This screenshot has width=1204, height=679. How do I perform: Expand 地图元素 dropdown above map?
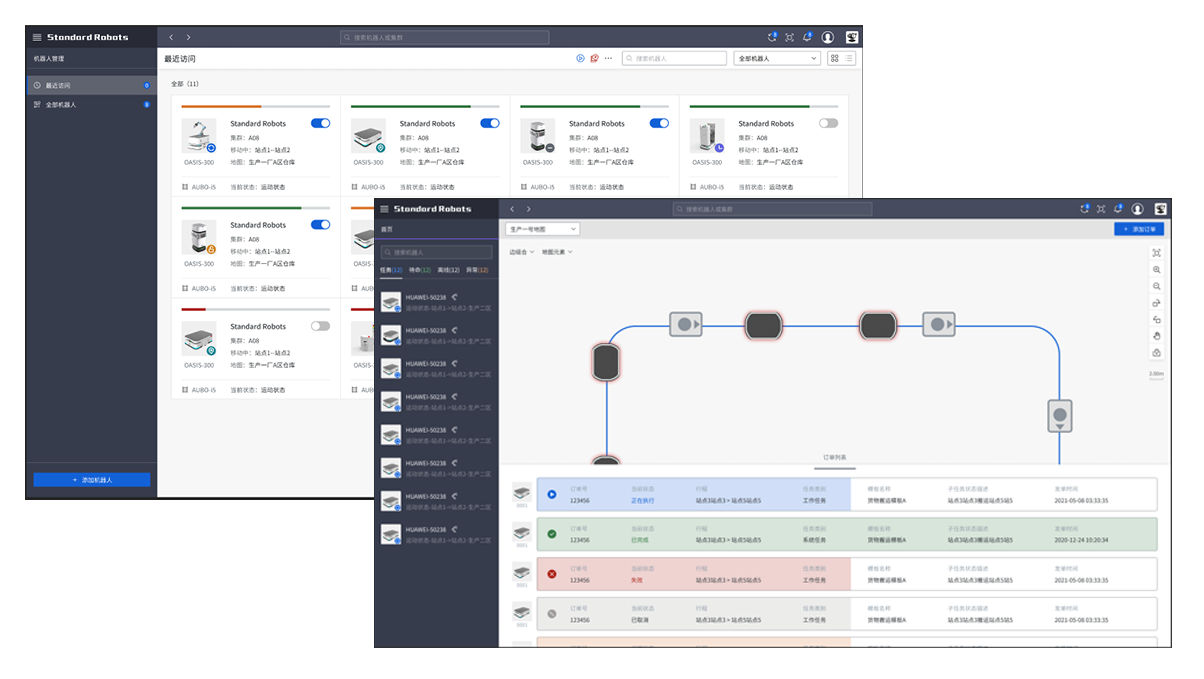(557, 252)
